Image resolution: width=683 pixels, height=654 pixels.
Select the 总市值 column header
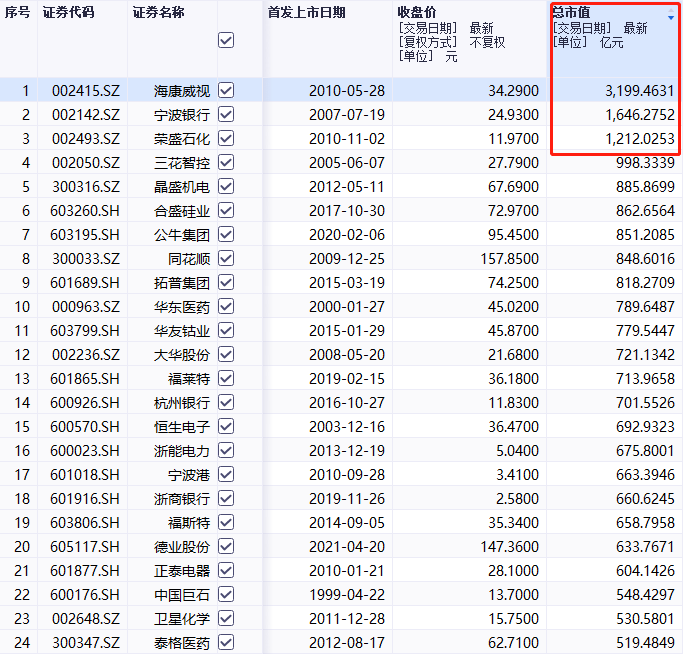pyautogui.click(x=571, y=12)
